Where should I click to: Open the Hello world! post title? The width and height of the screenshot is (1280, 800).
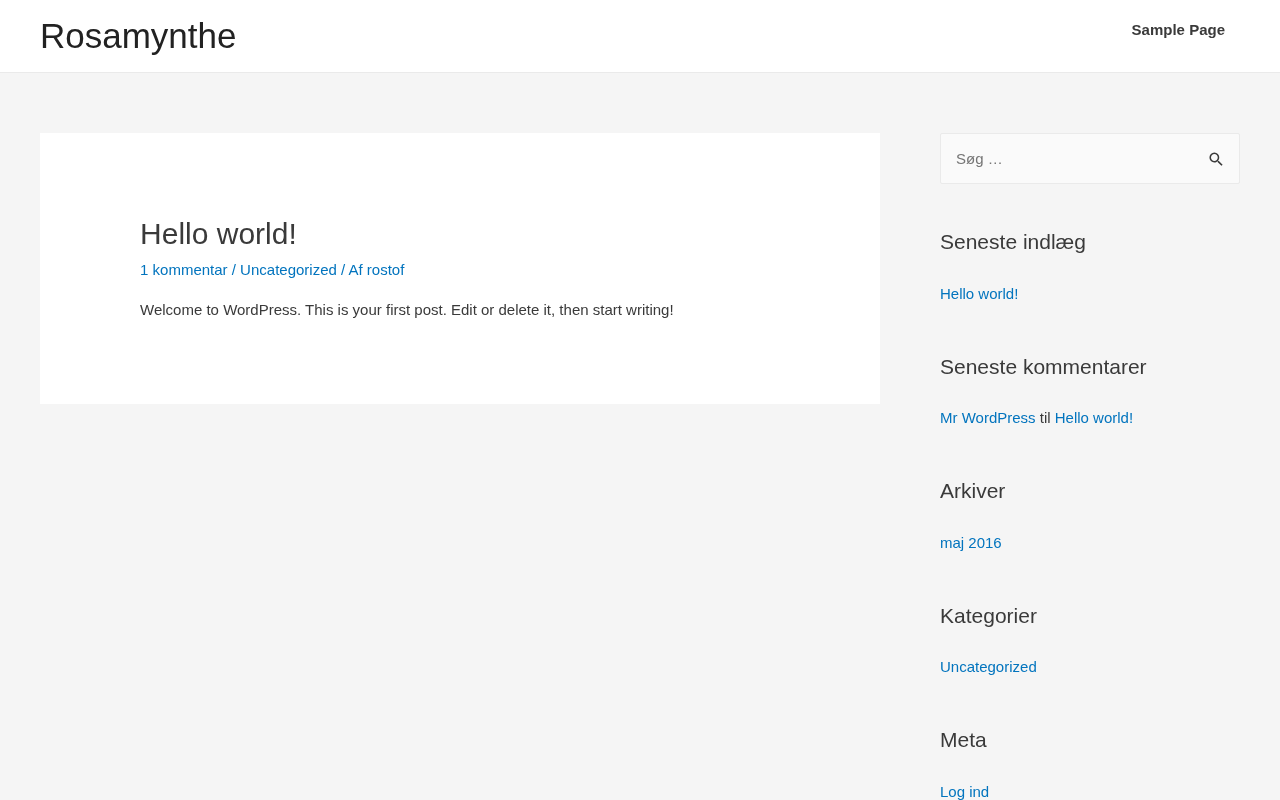218,234
